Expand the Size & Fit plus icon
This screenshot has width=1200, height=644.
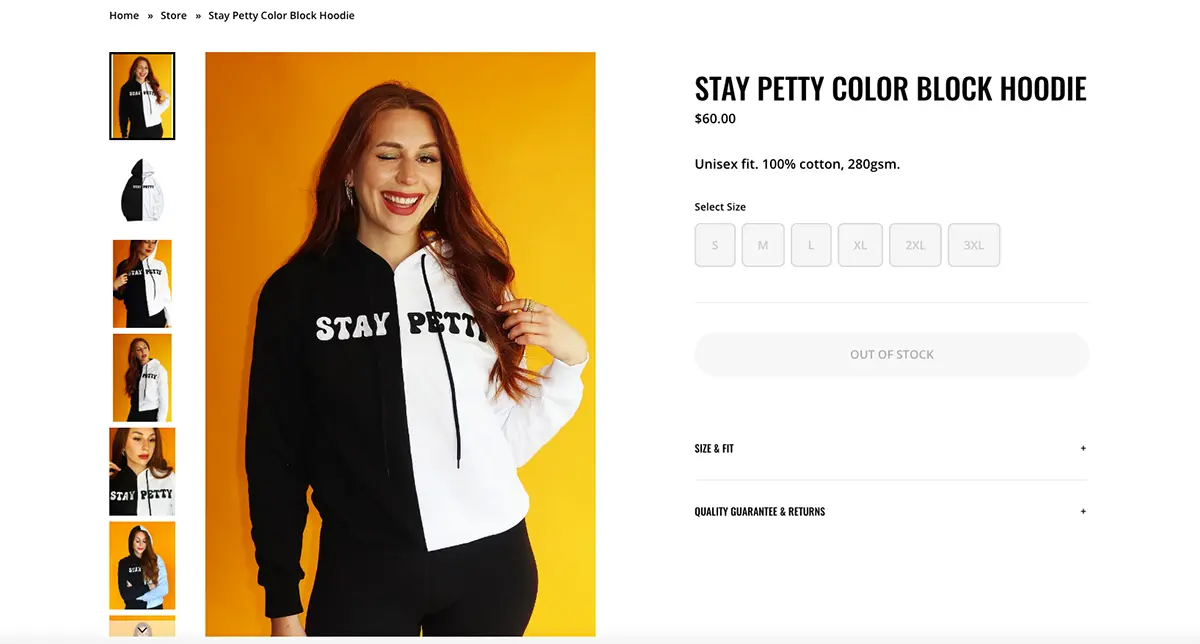click(x=1083, y=449)
